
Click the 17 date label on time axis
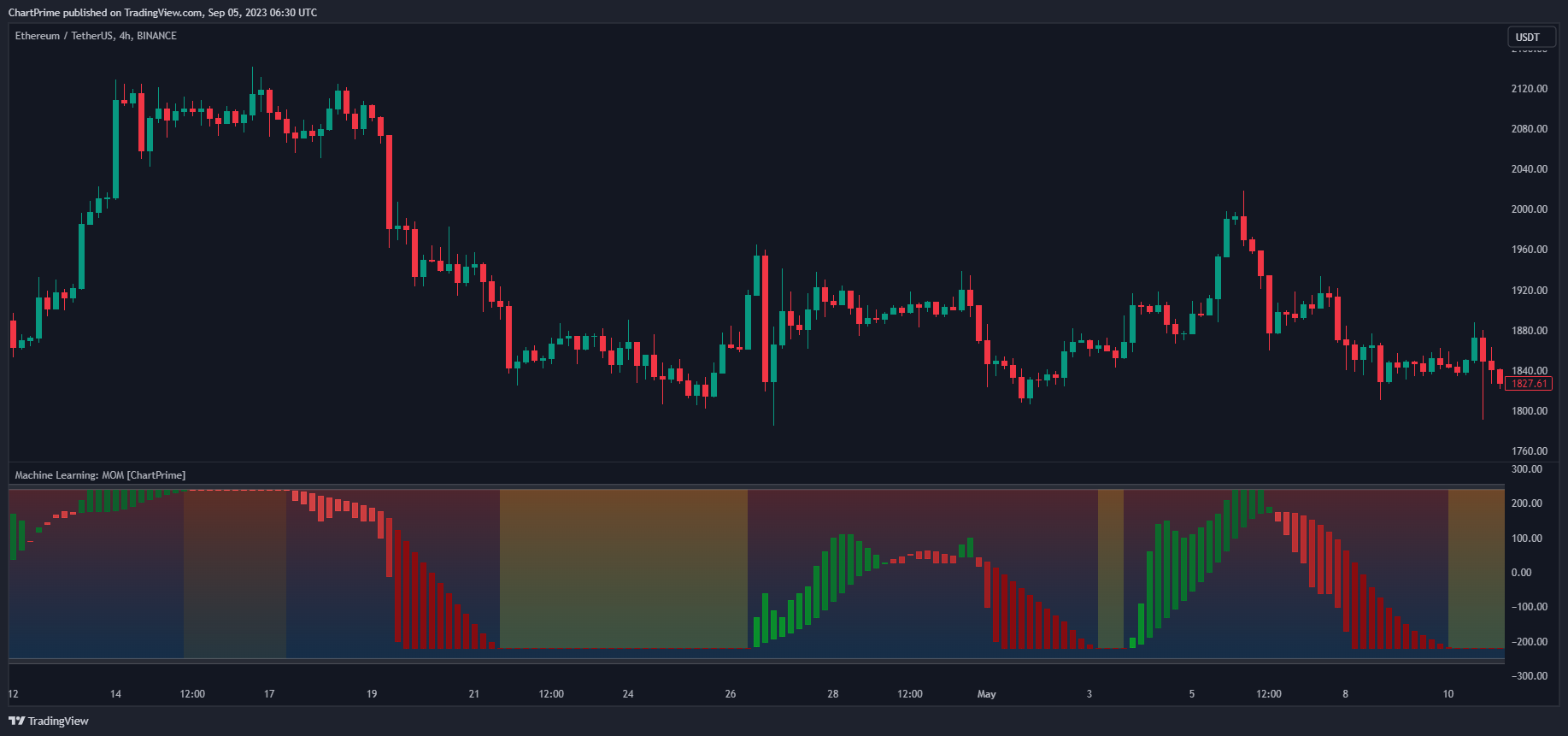coord(269,694)
